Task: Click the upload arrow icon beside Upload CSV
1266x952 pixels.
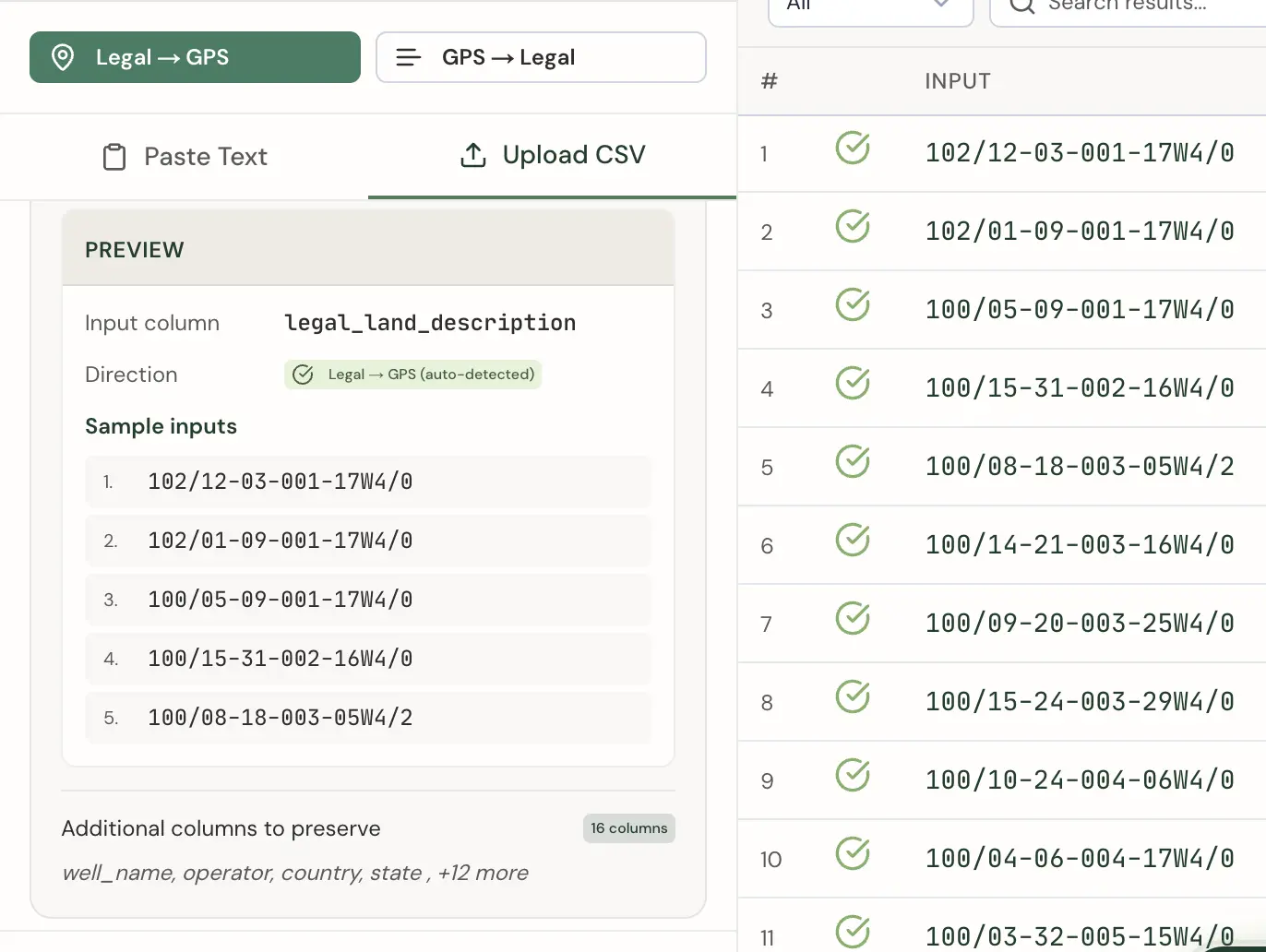Action: point(473,155)
